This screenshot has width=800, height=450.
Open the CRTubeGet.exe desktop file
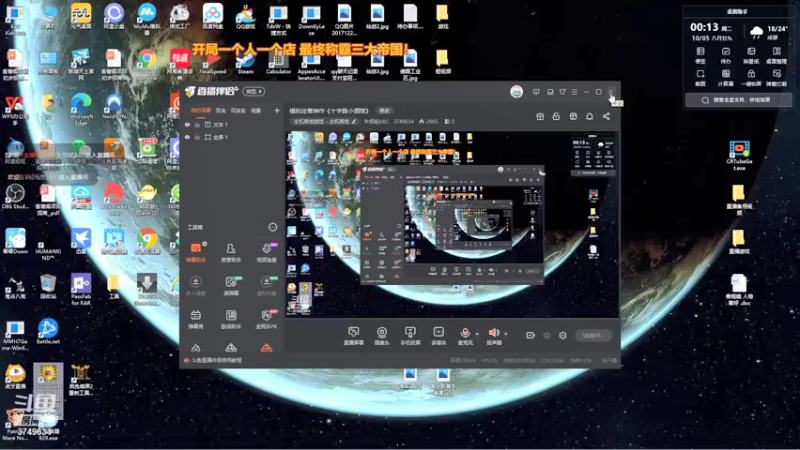tap(739, 156)
